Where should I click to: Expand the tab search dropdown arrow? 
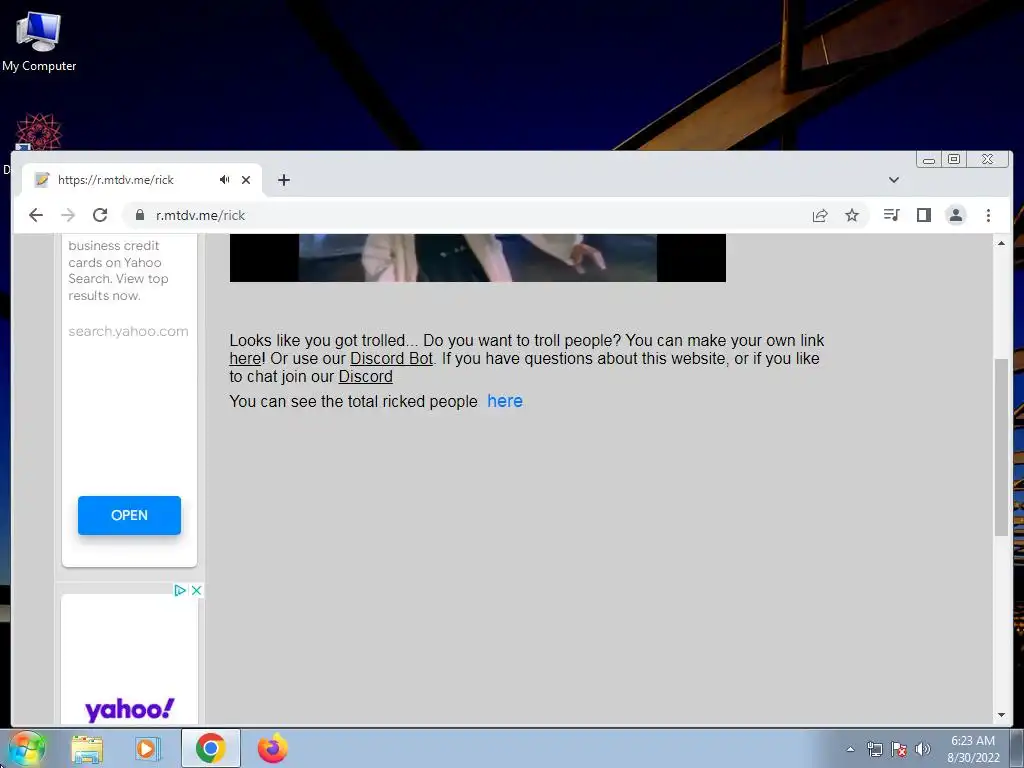pyautogui.click(x=894, y=180)
